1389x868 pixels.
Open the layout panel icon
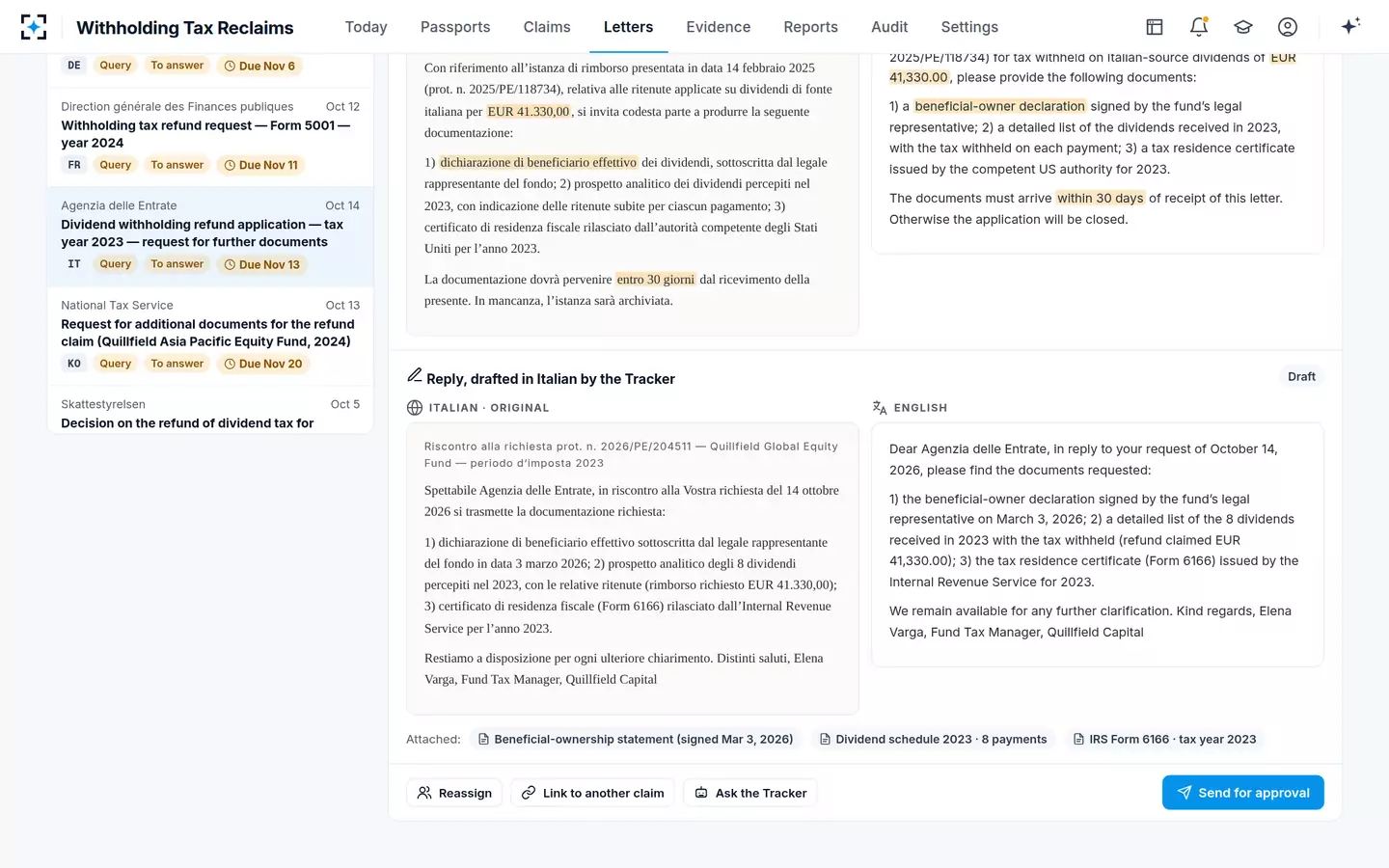pyautogui.click(x=1155, y=27)
